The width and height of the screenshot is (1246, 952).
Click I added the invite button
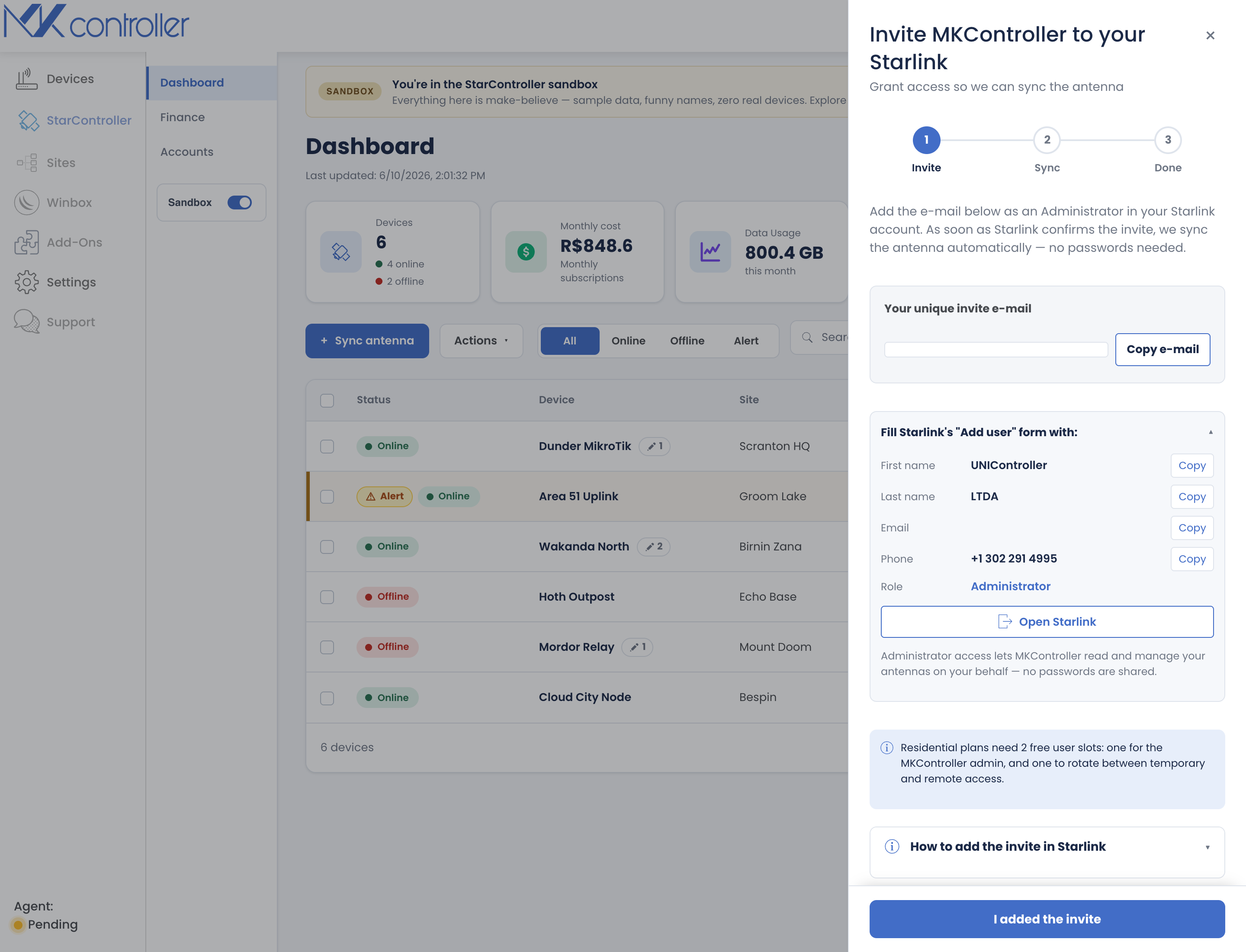pos(1047,919)
